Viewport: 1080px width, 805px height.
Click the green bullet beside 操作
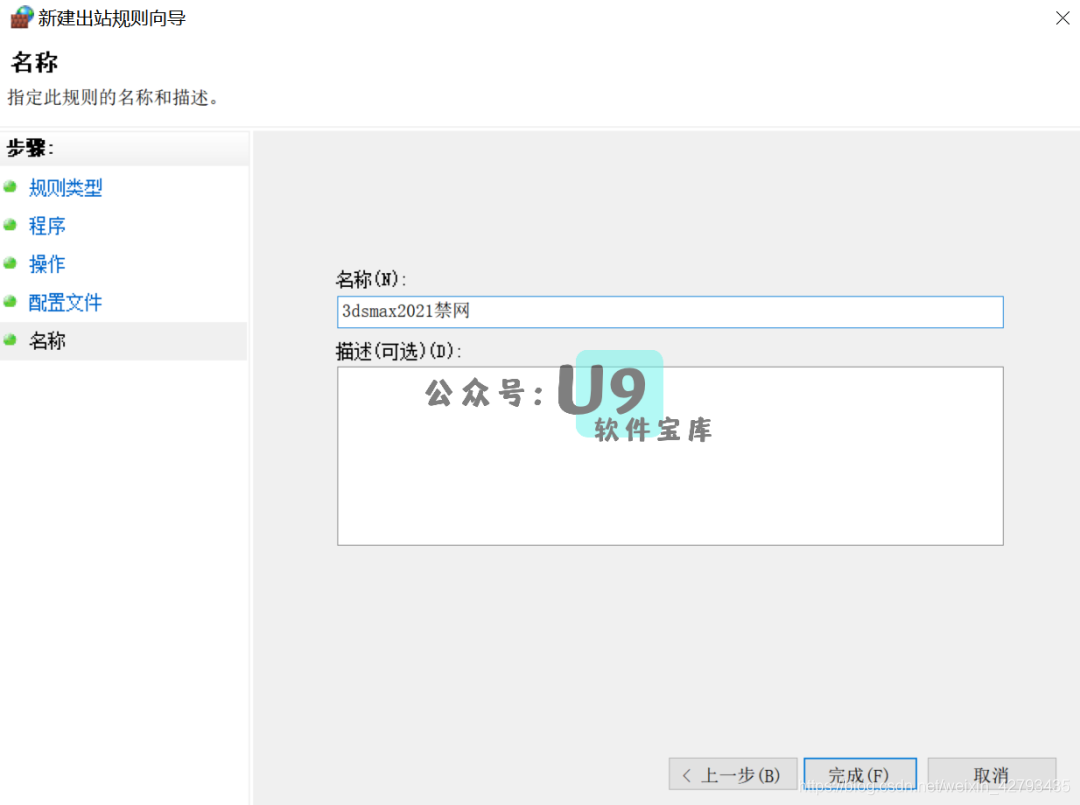tap(10, 263)
